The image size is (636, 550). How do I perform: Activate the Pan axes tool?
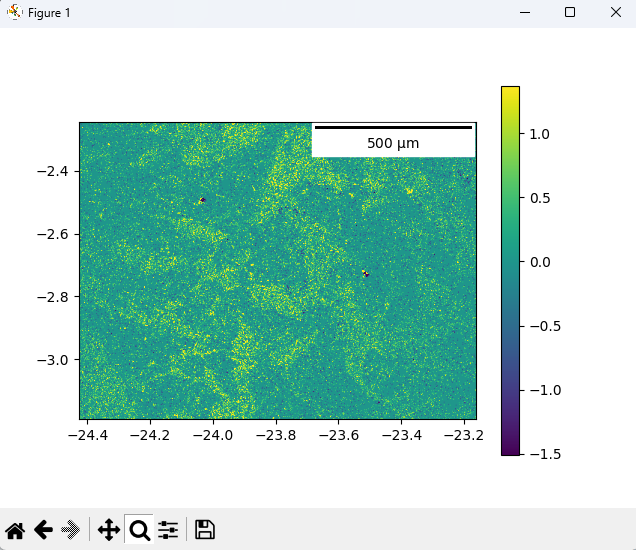[x=108, y=530]
